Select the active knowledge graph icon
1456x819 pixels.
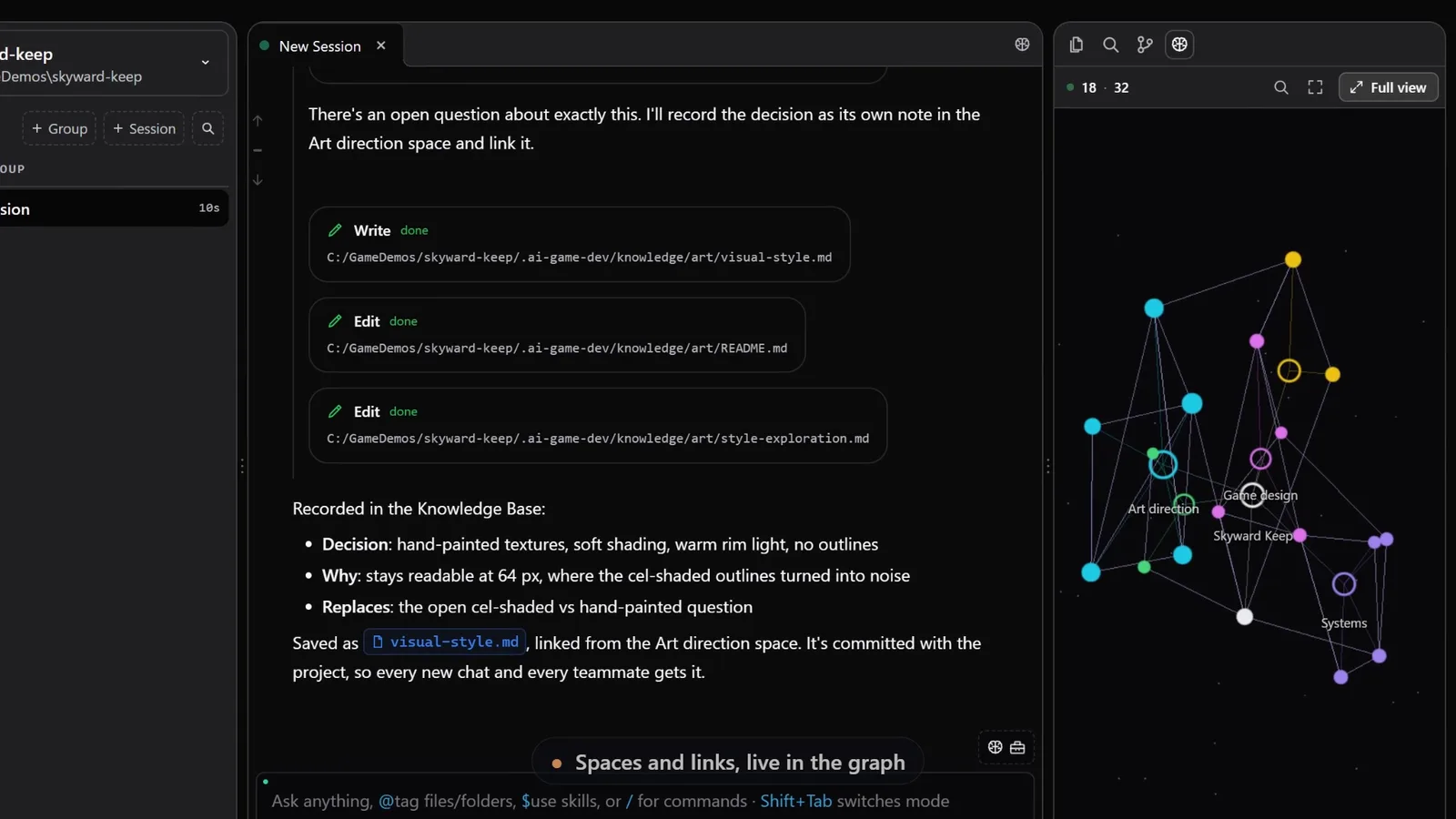point(1179,45)
